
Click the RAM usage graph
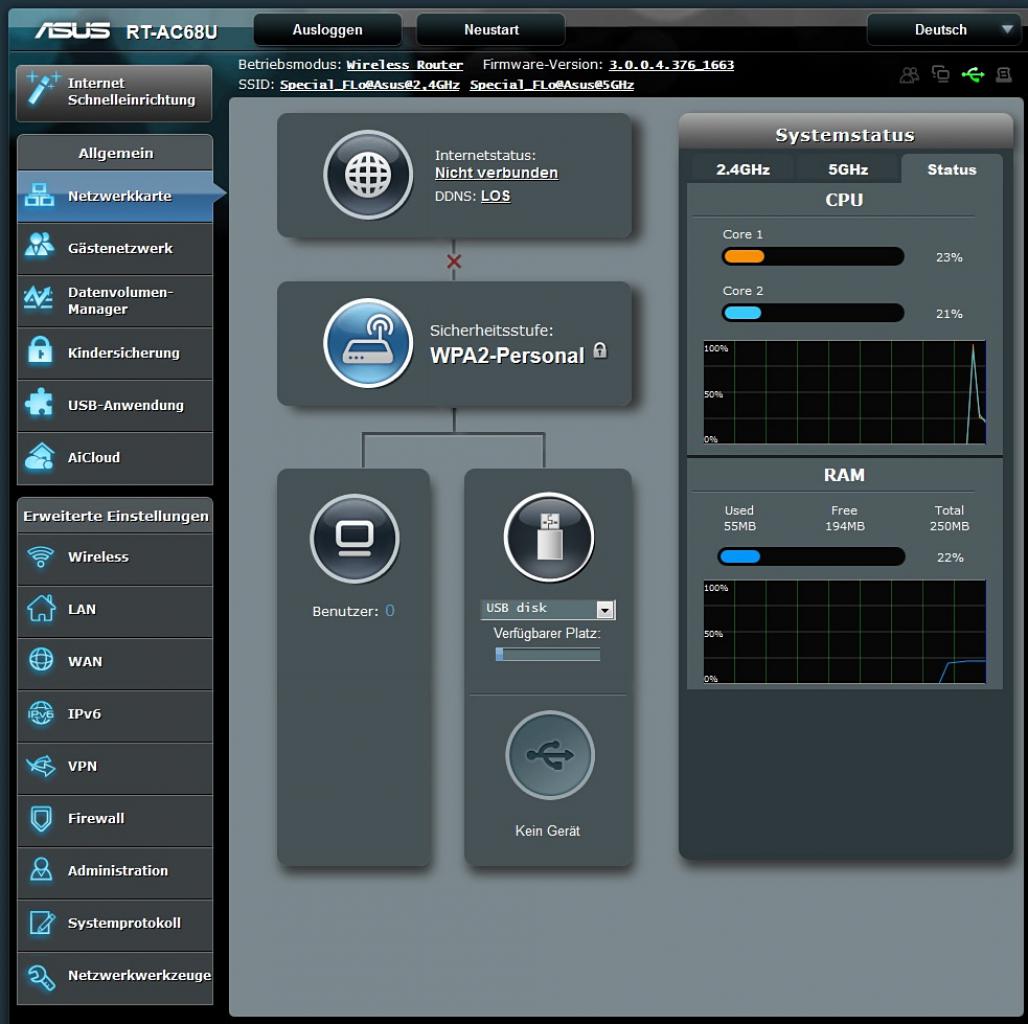click(844, 631)
